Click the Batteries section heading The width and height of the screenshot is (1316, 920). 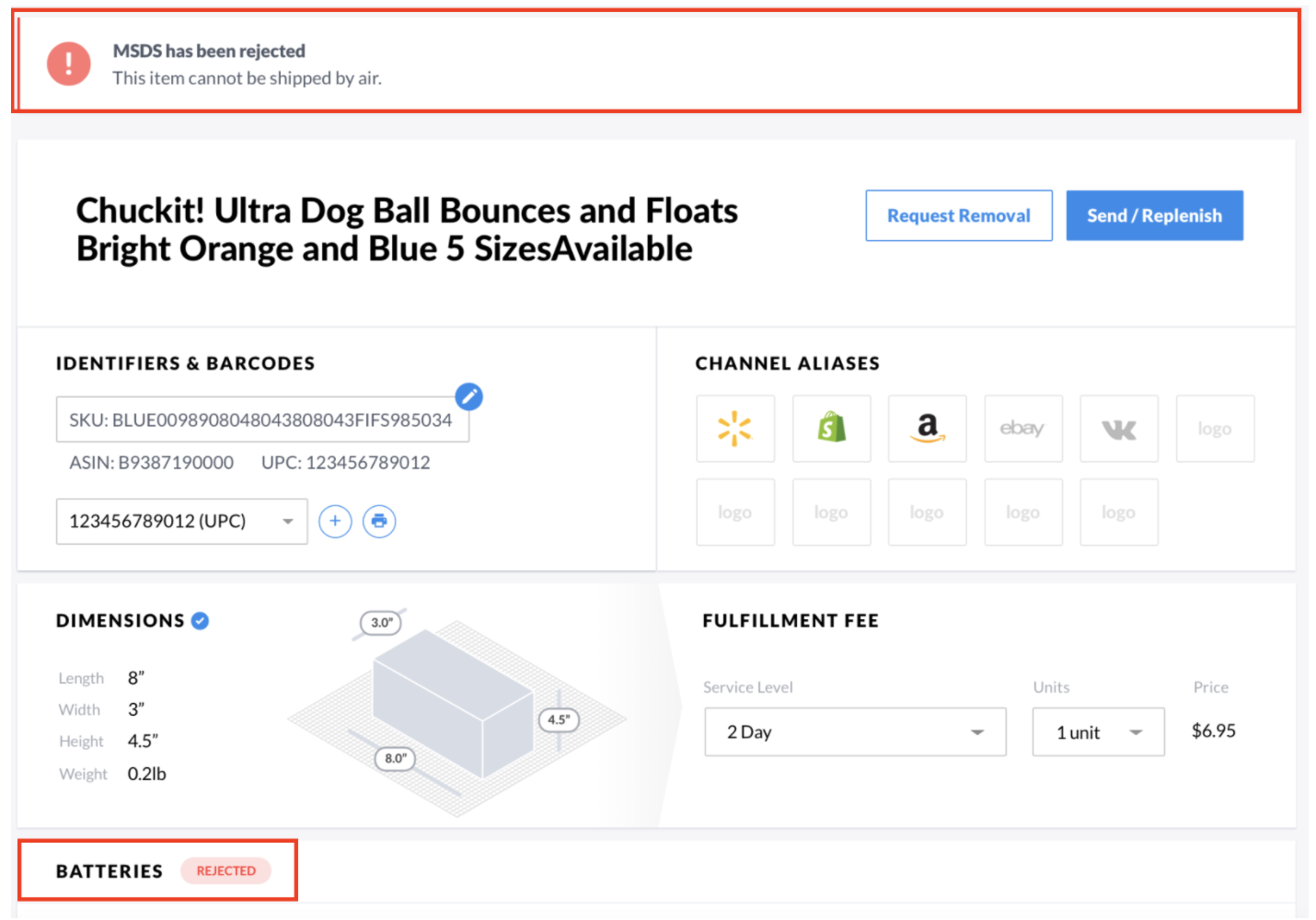click(x=110, y=871)
